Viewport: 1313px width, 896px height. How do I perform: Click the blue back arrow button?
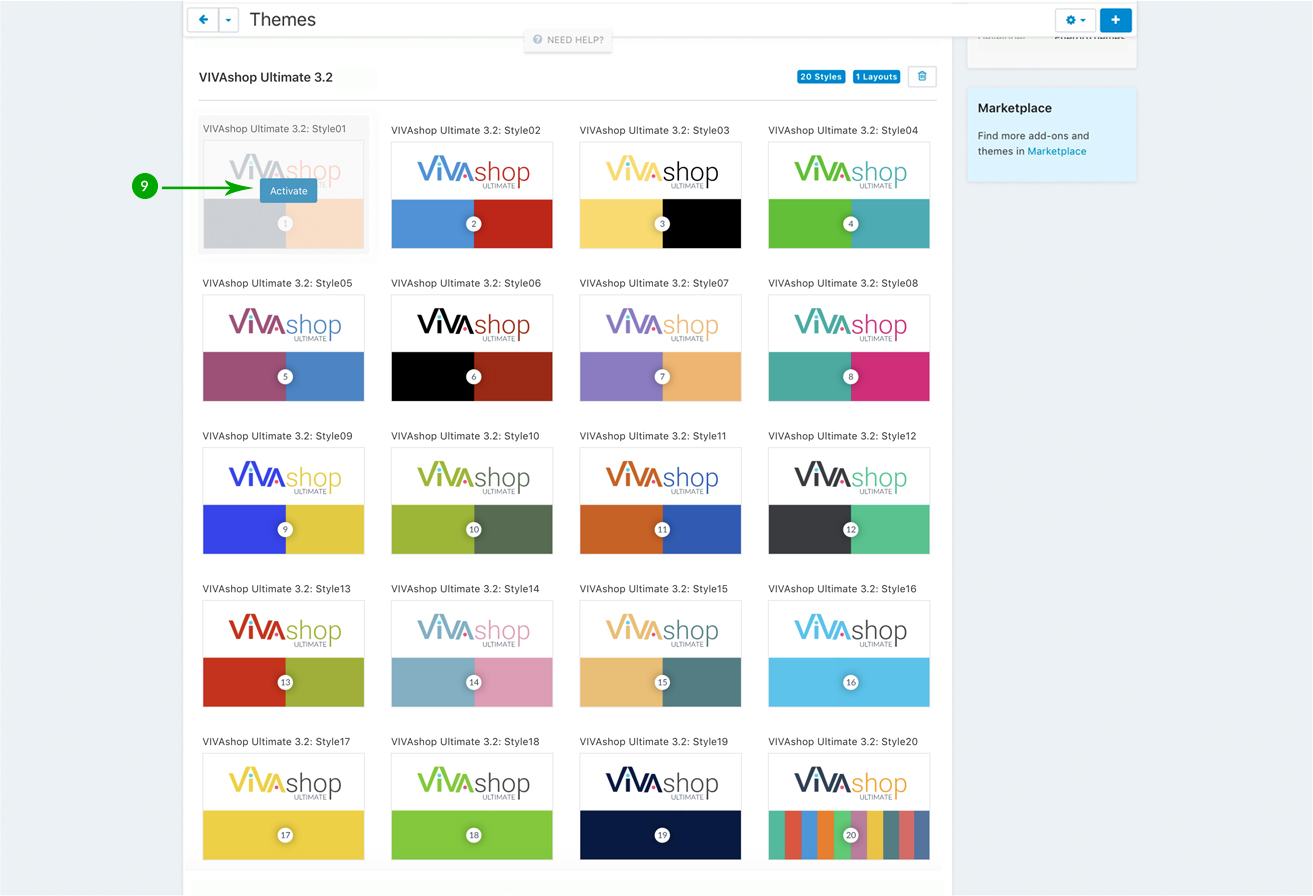[x=203, y=20]
